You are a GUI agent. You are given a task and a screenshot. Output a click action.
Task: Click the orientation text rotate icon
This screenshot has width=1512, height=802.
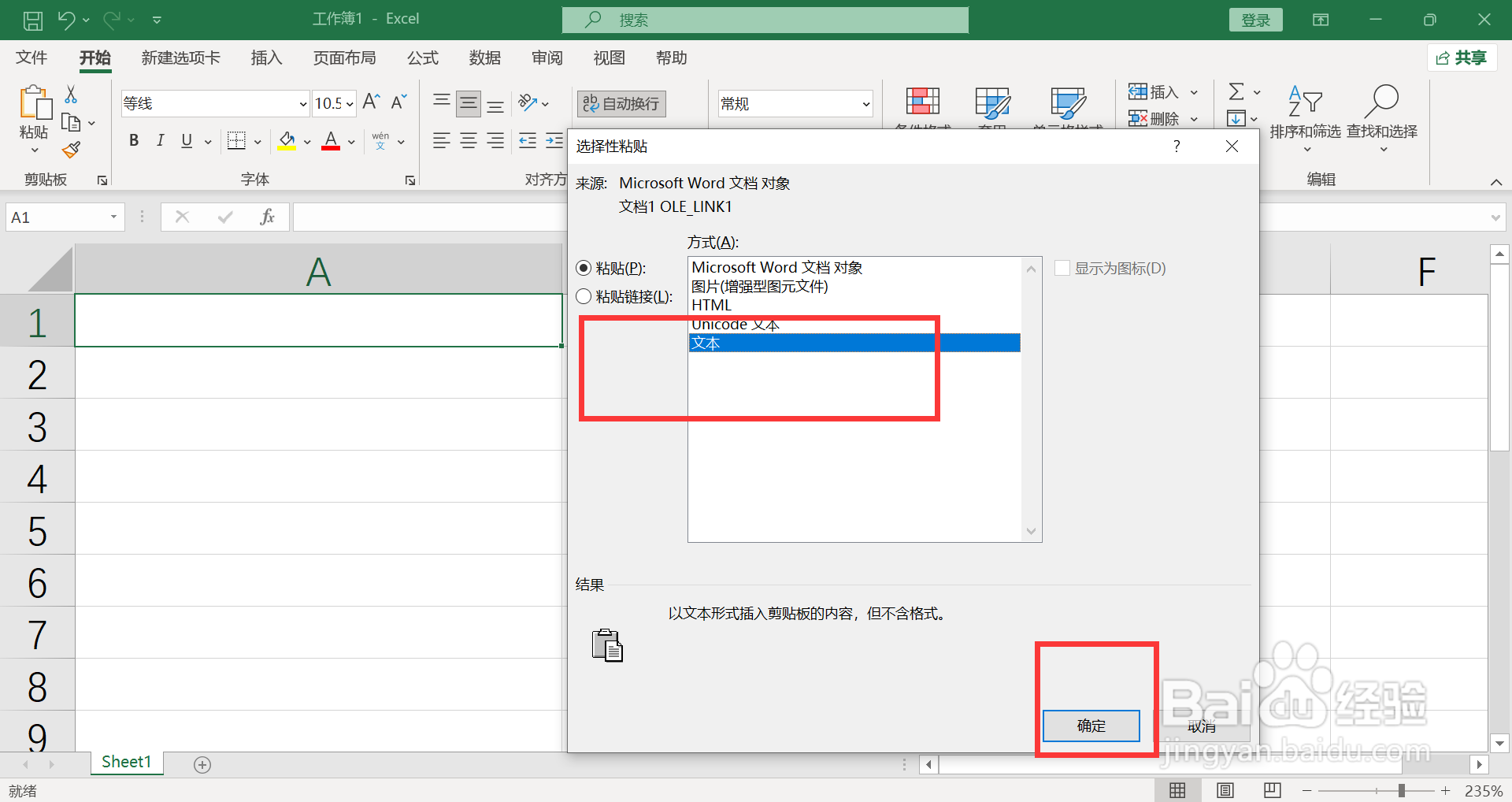pos(528,102)
